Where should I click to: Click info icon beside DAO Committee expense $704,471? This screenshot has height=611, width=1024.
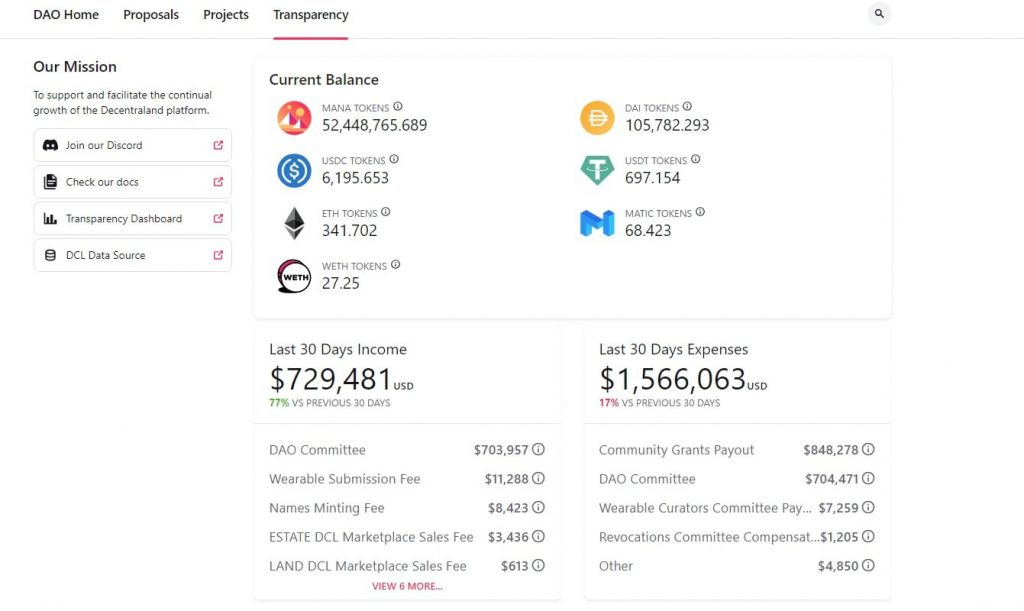868,478
